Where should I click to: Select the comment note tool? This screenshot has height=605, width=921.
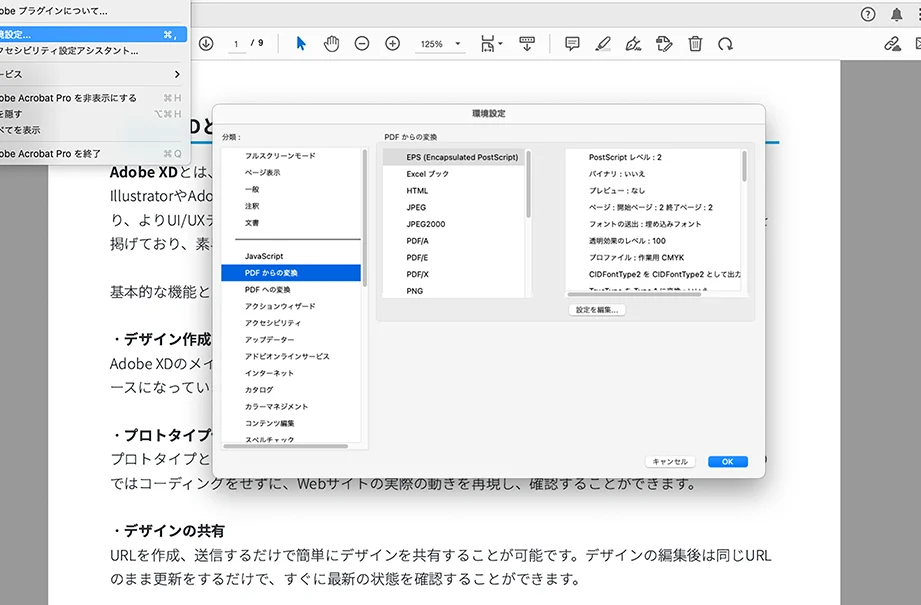coord(572,43)
